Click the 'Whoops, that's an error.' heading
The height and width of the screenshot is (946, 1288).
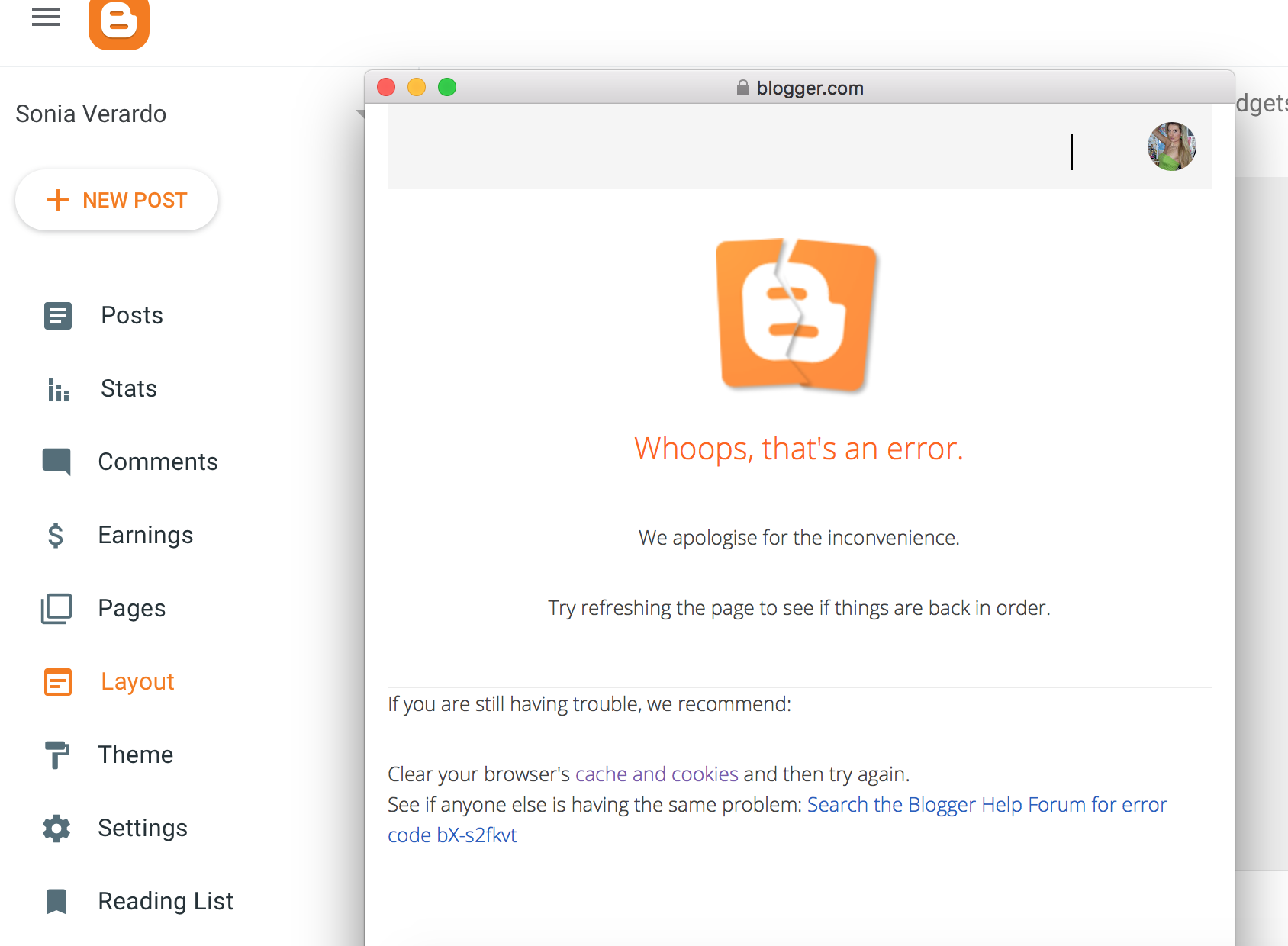tap(799, 449)
